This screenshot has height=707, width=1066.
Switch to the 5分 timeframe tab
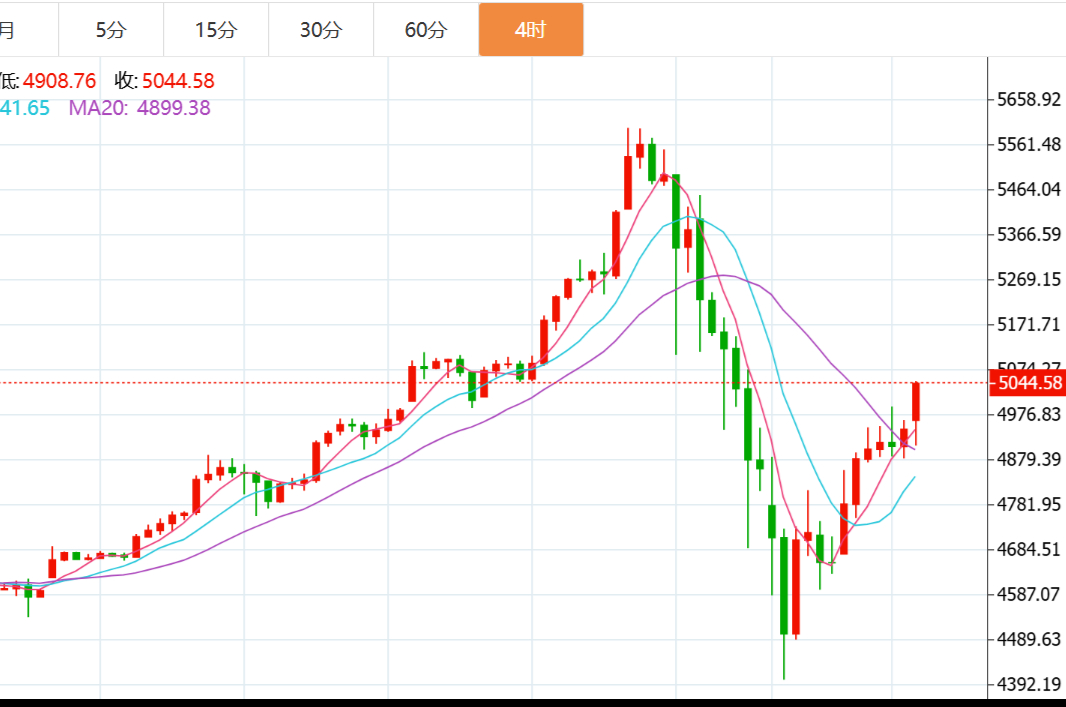[111, 30]
